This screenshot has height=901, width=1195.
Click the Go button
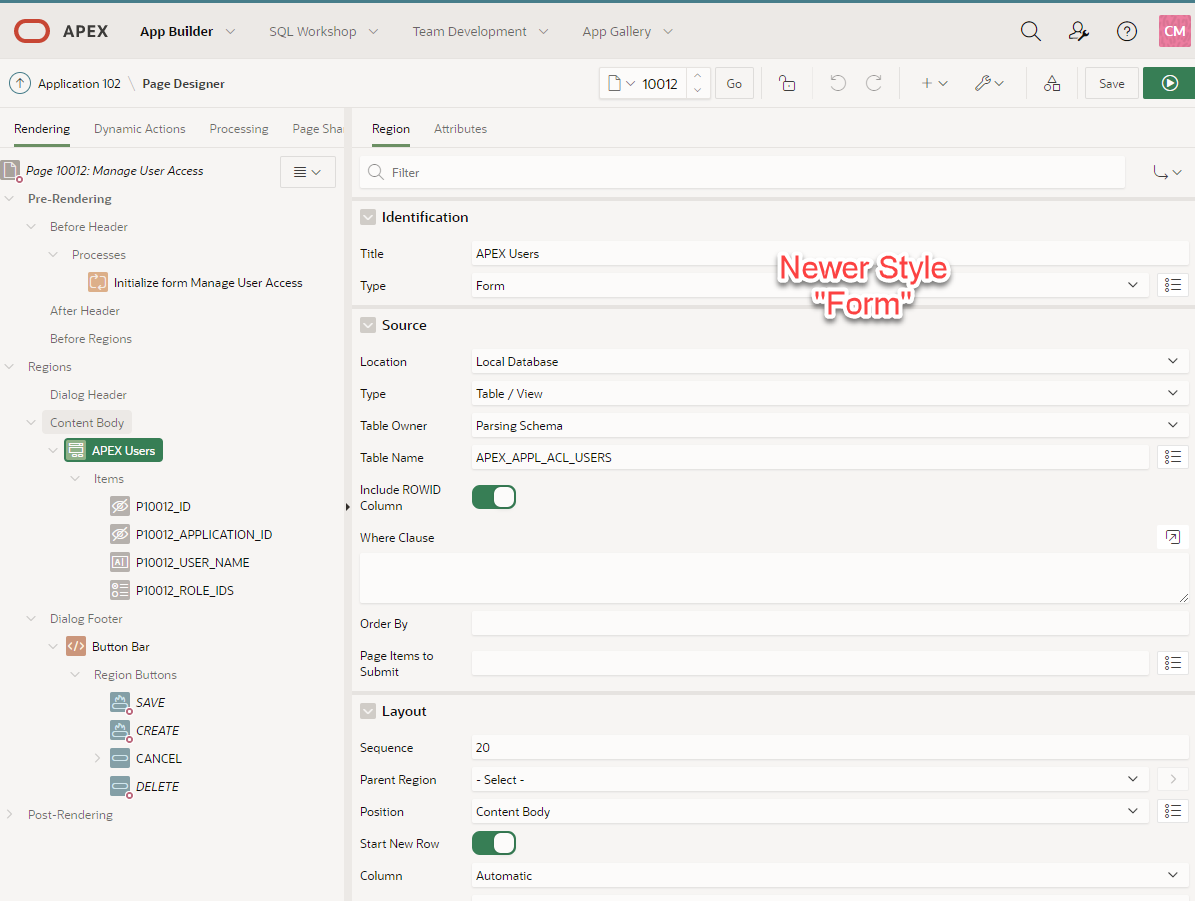[734, 83]
